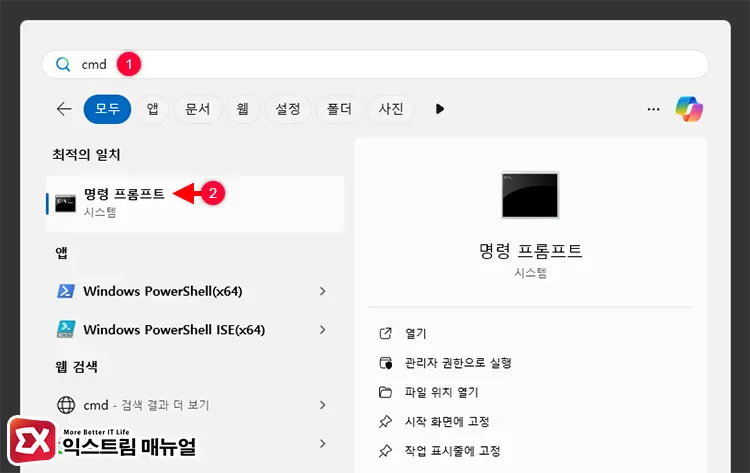Select the 모두 filter tab
The height and width of the screenshot is (473, 750).
107,109
